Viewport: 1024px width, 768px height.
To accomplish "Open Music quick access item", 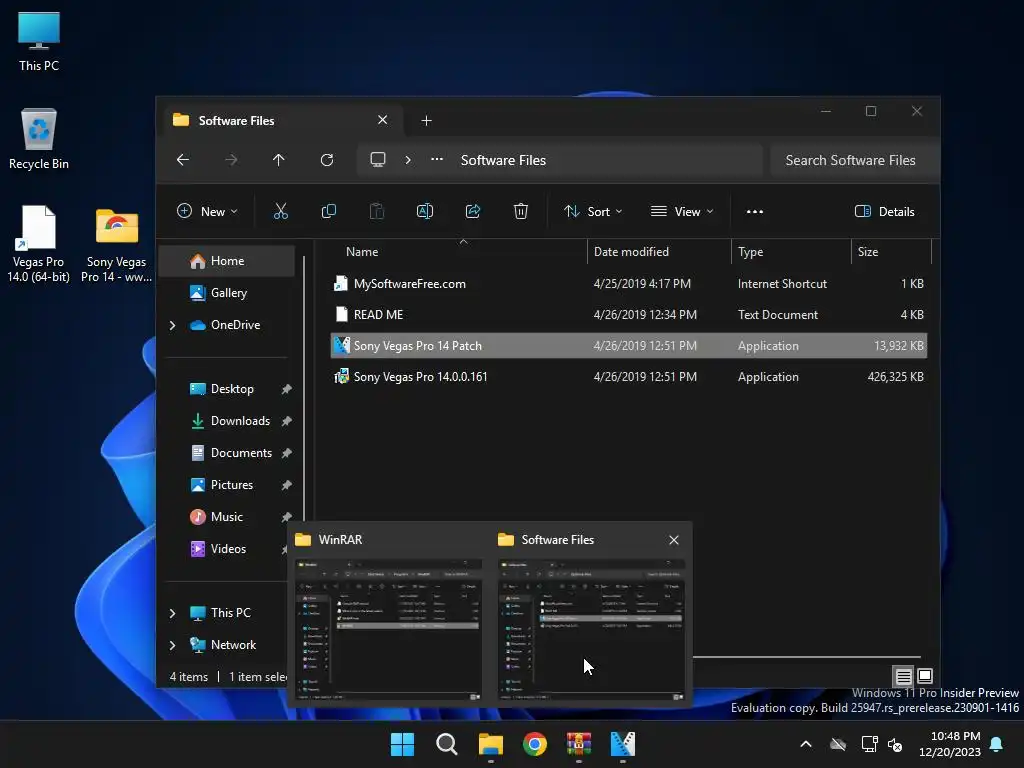I will [x=227, y=517].
